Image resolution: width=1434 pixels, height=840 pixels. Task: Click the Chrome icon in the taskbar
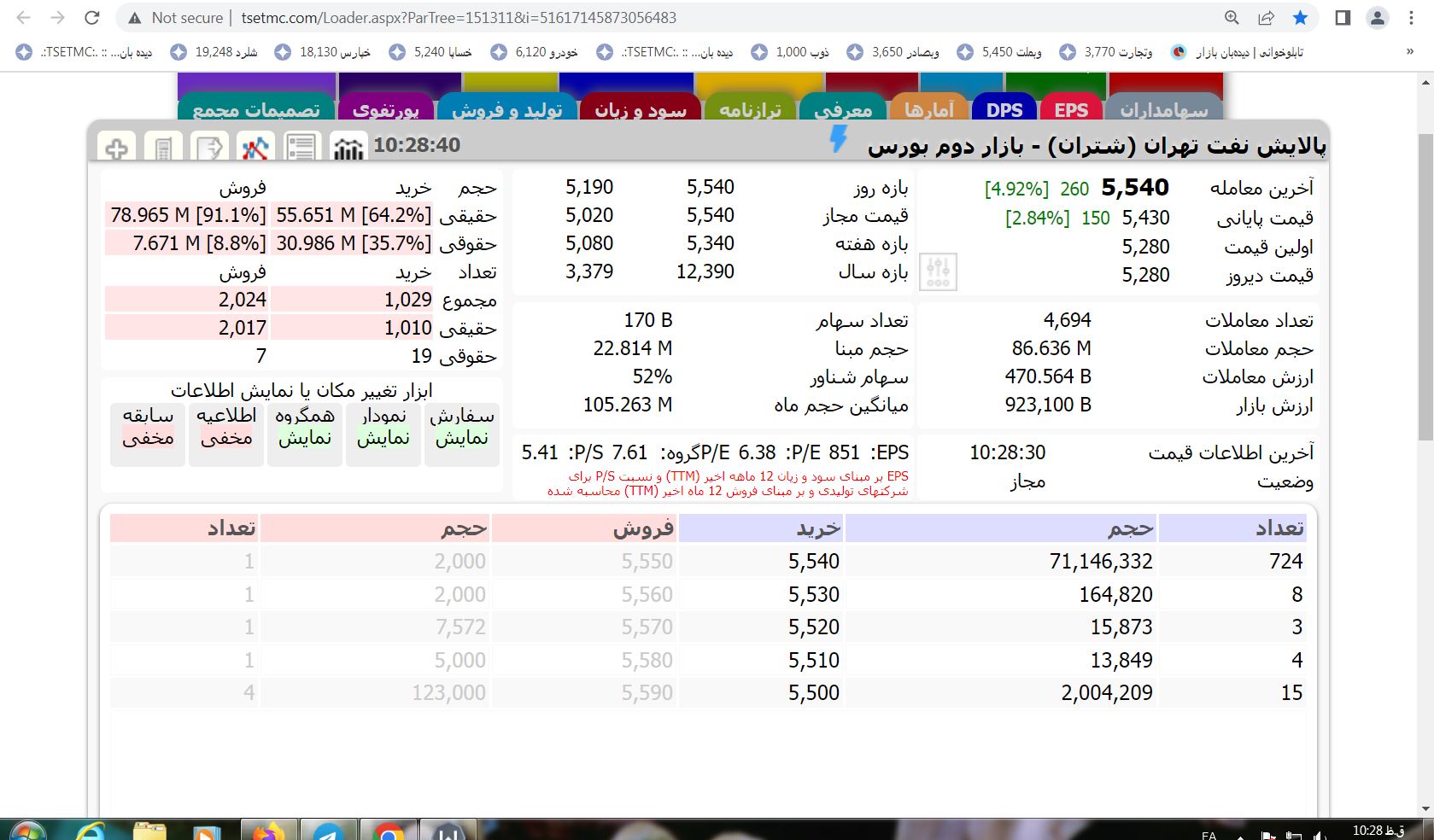388,831
